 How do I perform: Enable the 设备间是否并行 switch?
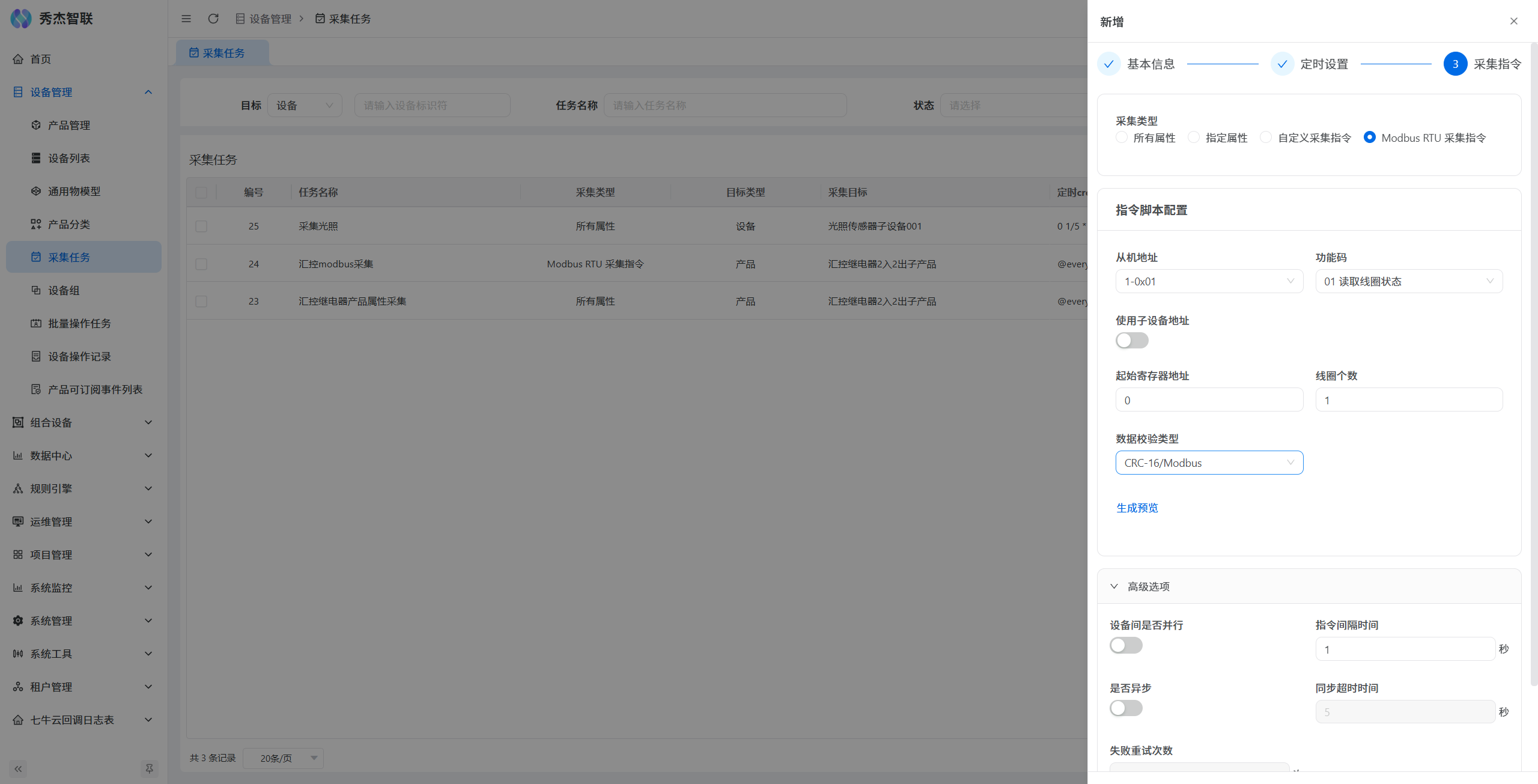[1126, 645]
